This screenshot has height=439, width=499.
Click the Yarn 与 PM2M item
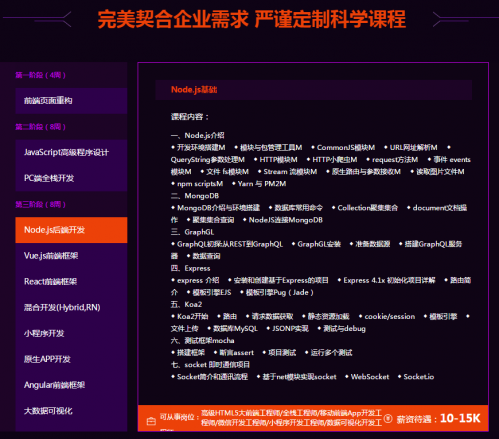point(262,184)
